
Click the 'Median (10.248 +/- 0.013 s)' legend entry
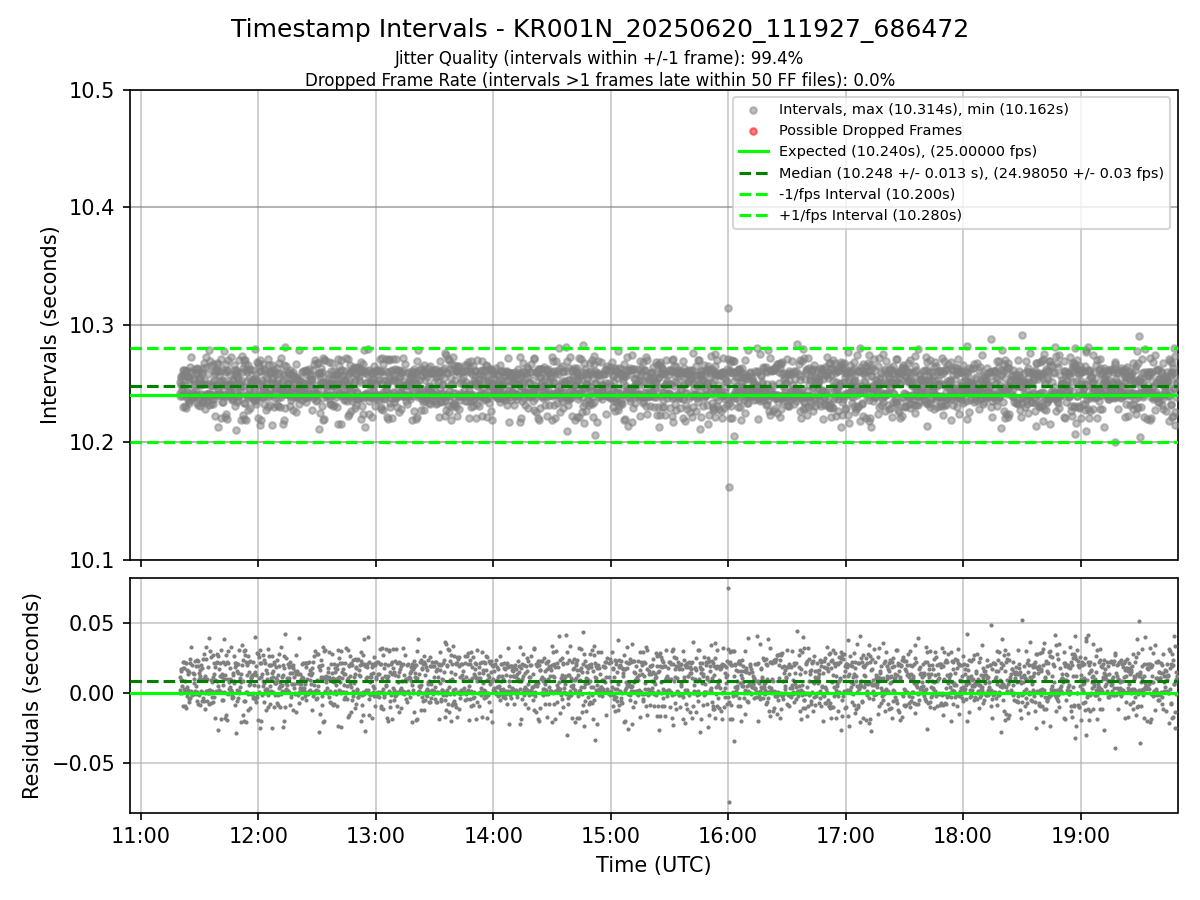click(971, 172)
